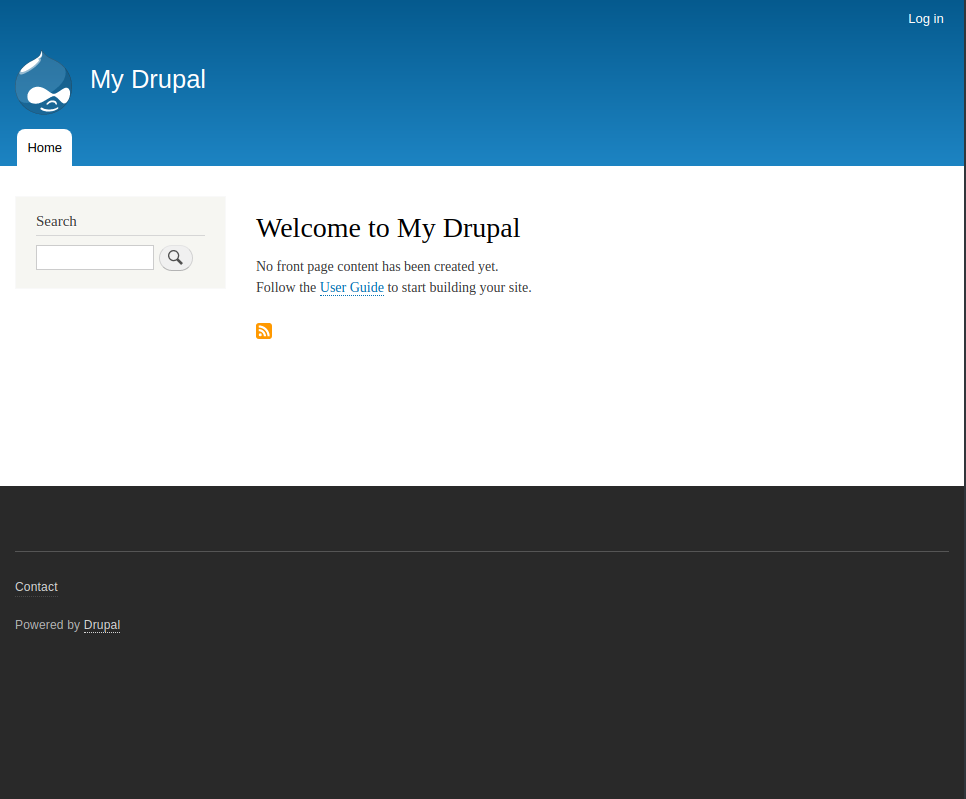Click the No front page content message
This screenshot has height=799, width=966.
click(377, 266)
